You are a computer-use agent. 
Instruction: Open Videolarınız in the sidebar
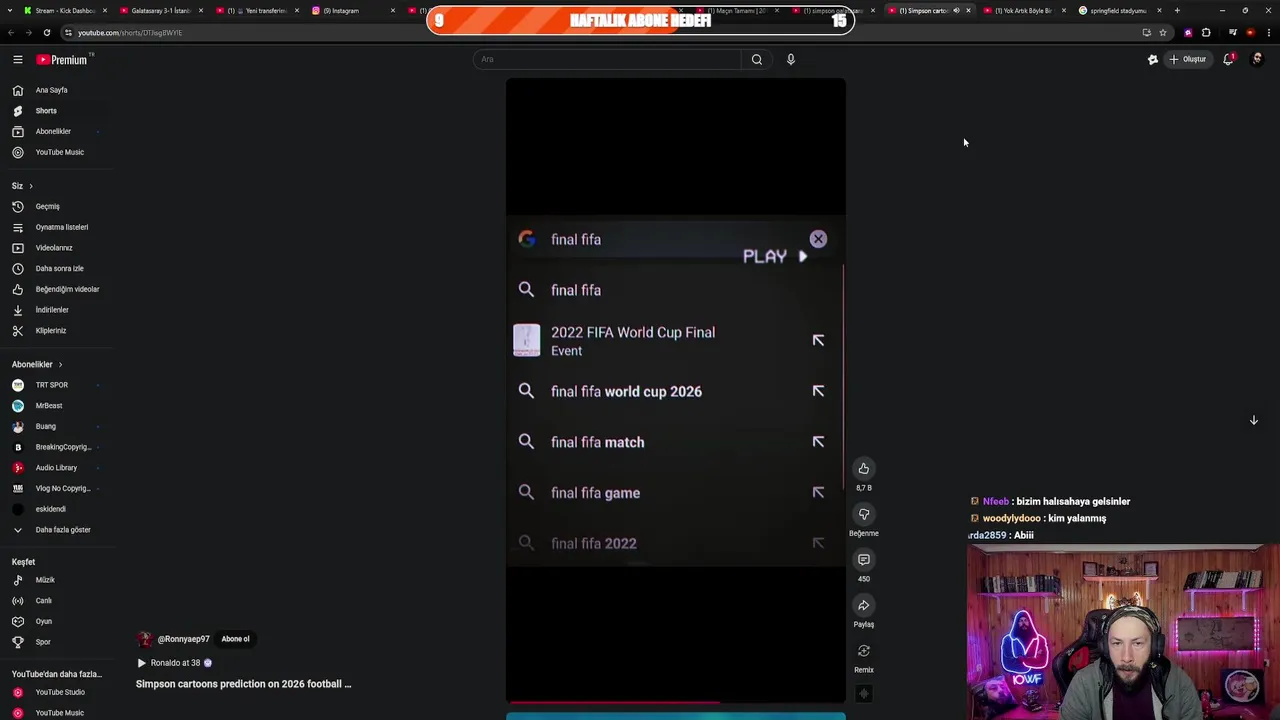point(57,248)
